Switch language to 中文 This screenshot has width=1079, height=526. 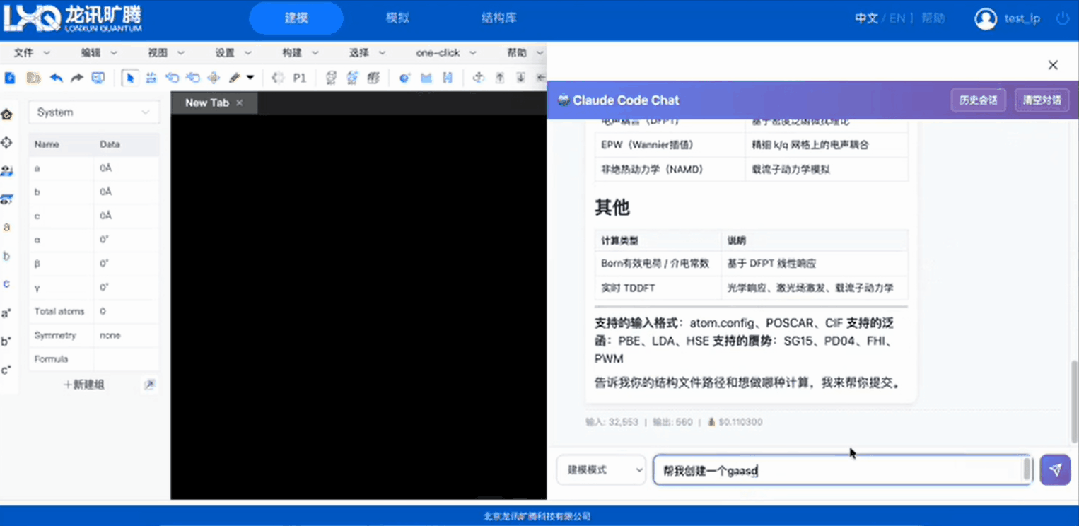pyautogui.click(x=866, y=19)
